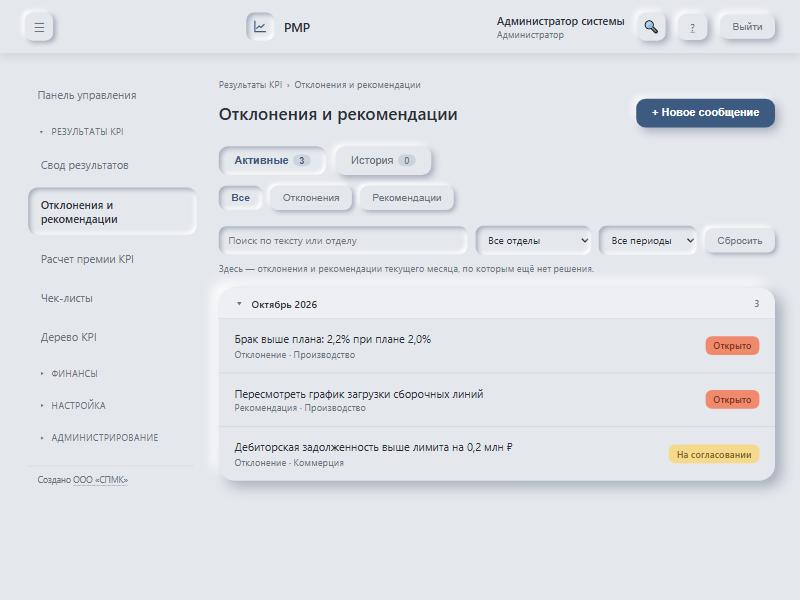Open Пересмотреть график загрузки сборочных линий row
The image size is (800, 600).
point(496,400)
